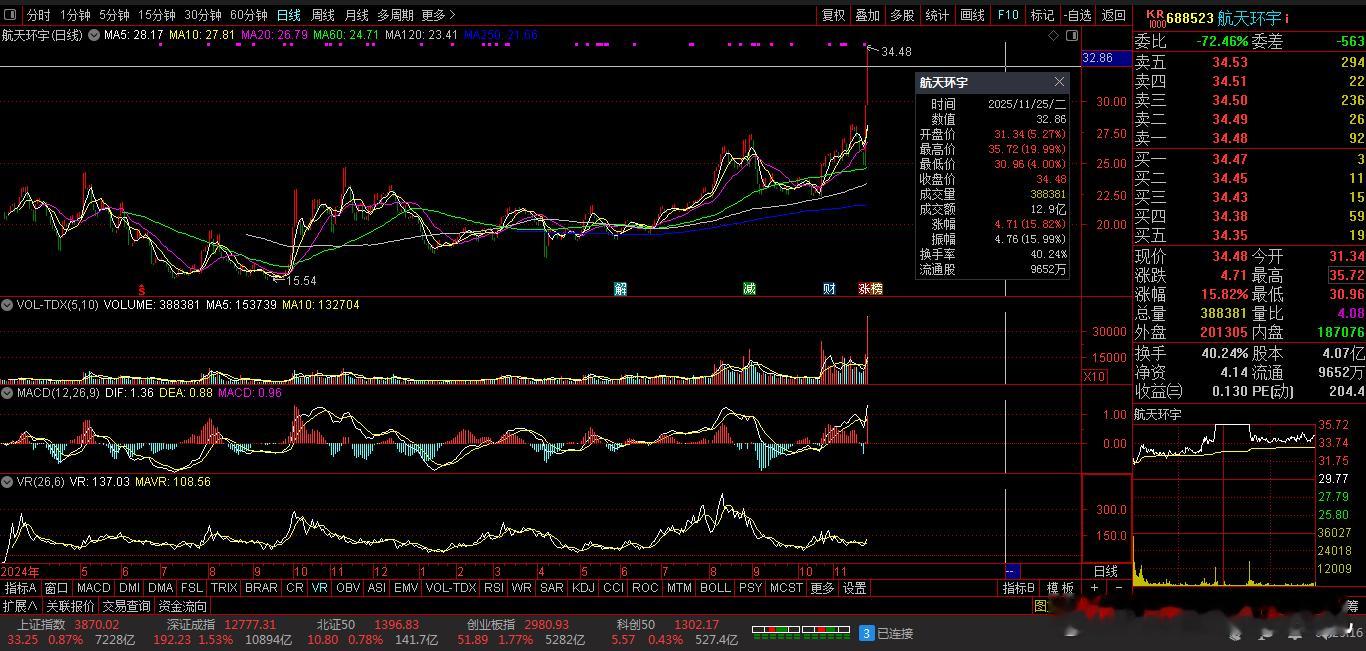Open 交易查询 trade query tab
The image size is (1366, 651).
pos(126,606)
